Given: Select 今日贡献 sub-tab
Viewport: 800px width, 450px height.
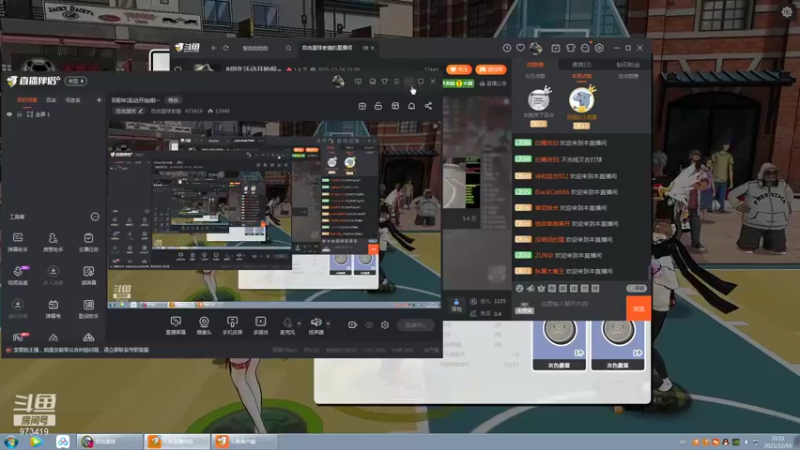Looking at the screenshot, I should coord(535,76).
